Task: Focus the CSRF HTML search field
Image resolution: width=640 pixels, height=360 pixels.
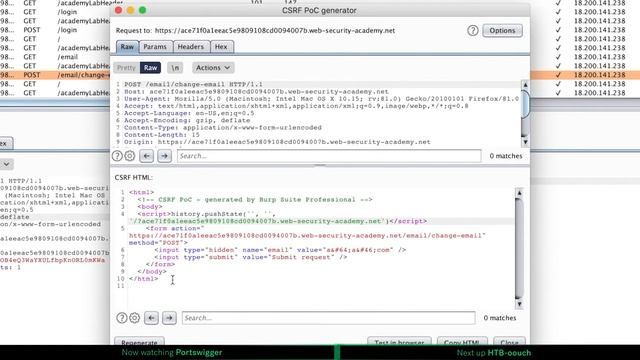Action: [329, 318]
